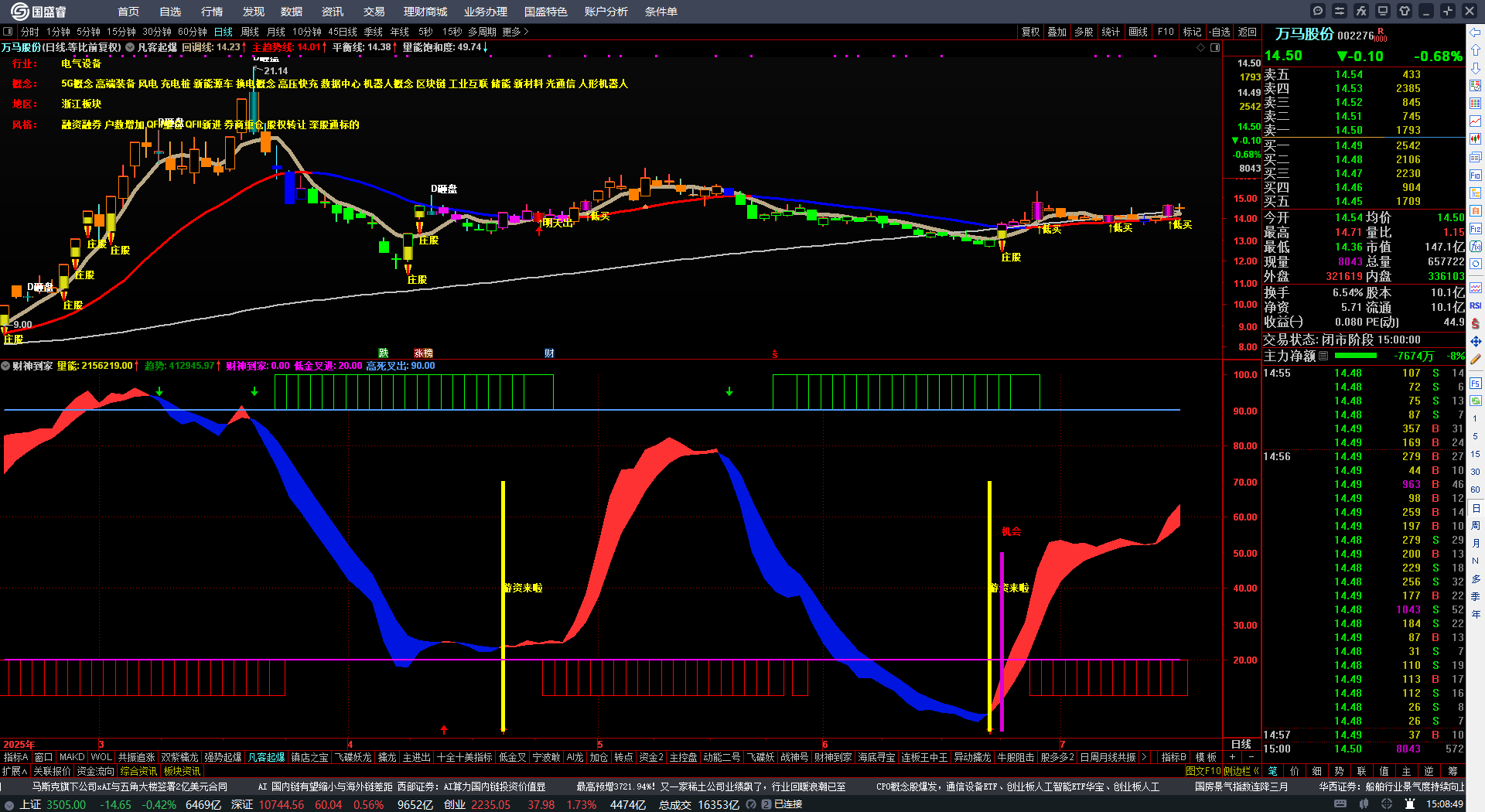
Task: Click the order list icon beside 主力净额
Action: point(1323,356)
